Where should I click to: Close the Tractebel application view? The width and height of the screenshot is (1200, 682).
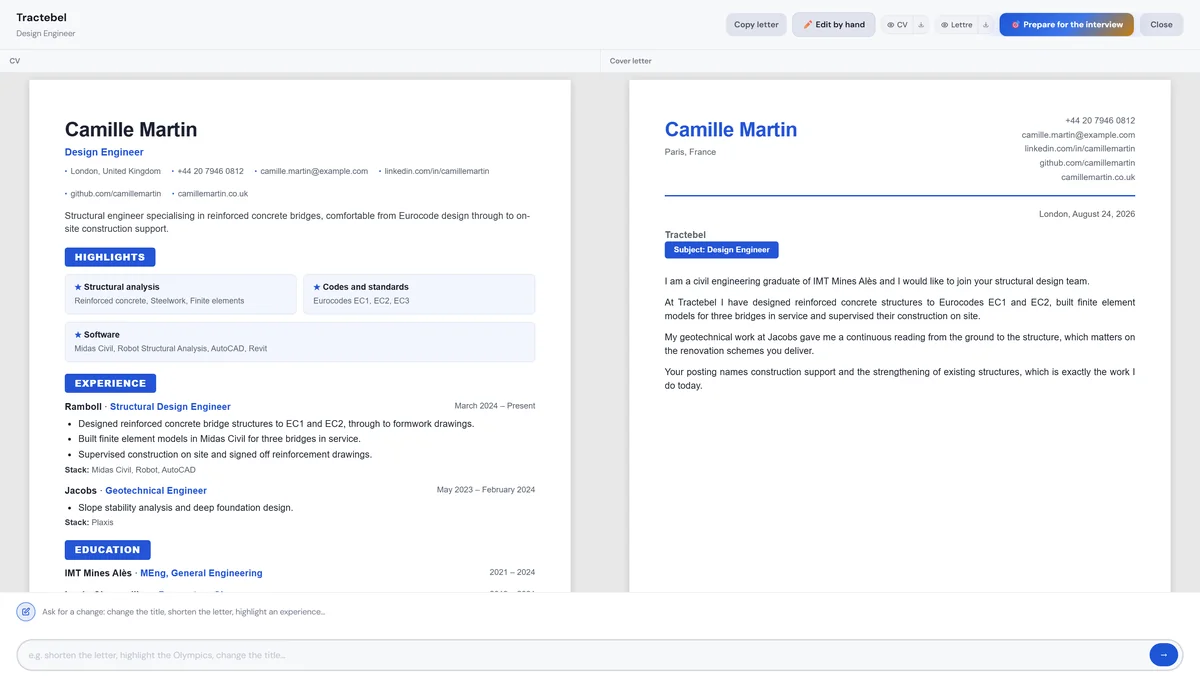(1161, 25)
